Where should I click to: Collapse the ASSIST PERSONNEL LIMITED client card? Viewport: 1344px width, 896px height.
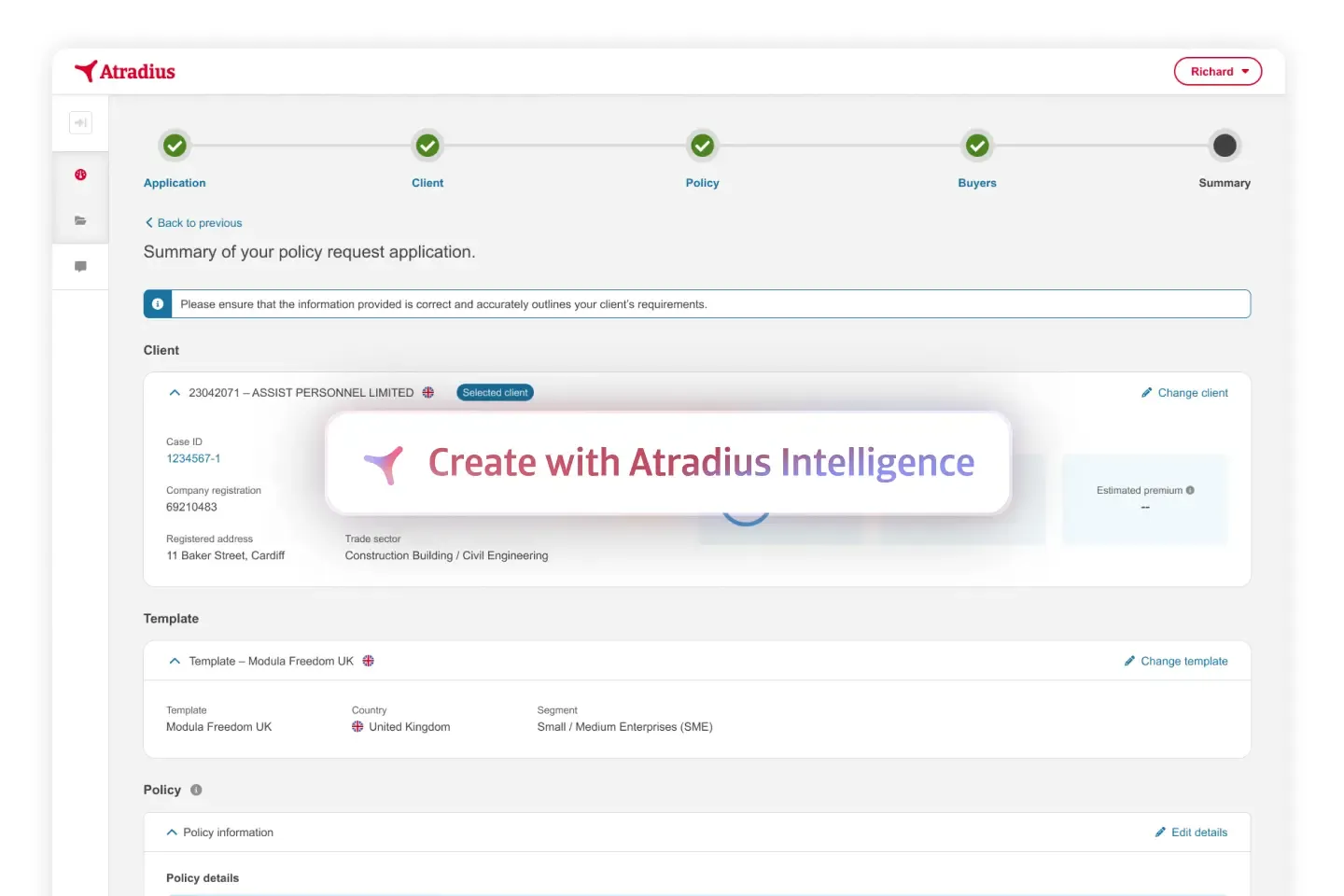click(175, 392)
